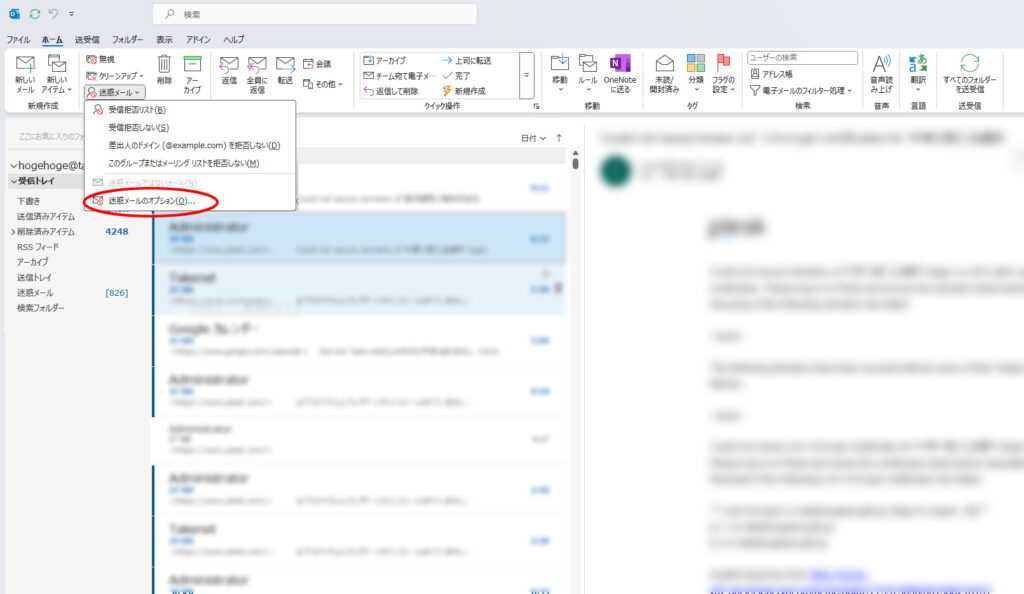Screen dimensions: 1024x594
Task: Click the 返信 (Reply) icon
Action: pyautogui.click(x=229, y=66)
